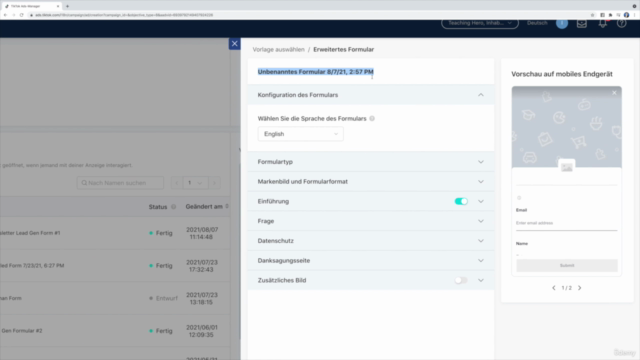The height and width of the screenshot is (360, 640).
Task: Click the info icon beside form language label
Action: (372, 118)
